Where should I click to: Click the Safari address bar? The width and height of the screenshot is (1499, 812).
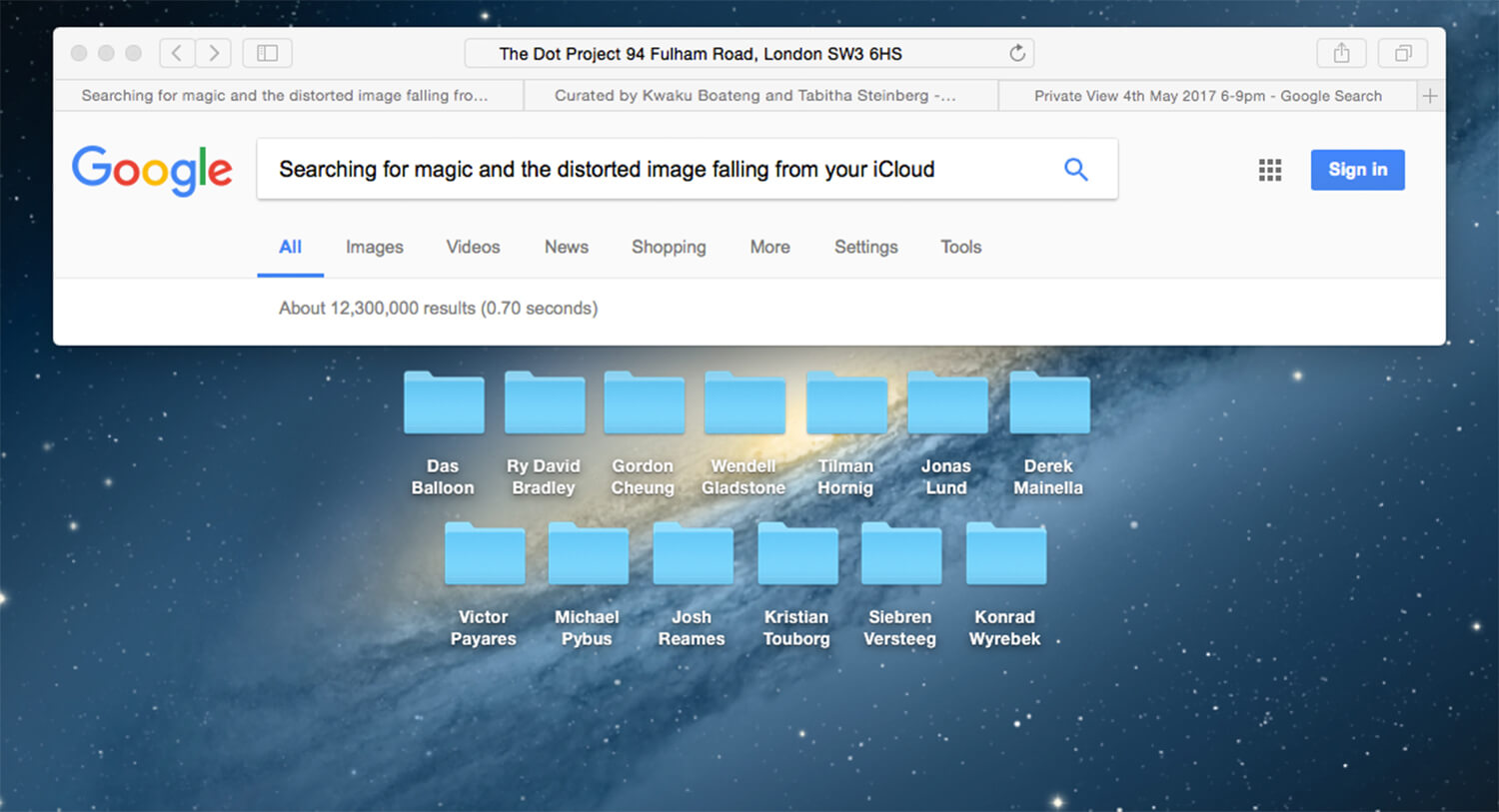pos(749,53)
